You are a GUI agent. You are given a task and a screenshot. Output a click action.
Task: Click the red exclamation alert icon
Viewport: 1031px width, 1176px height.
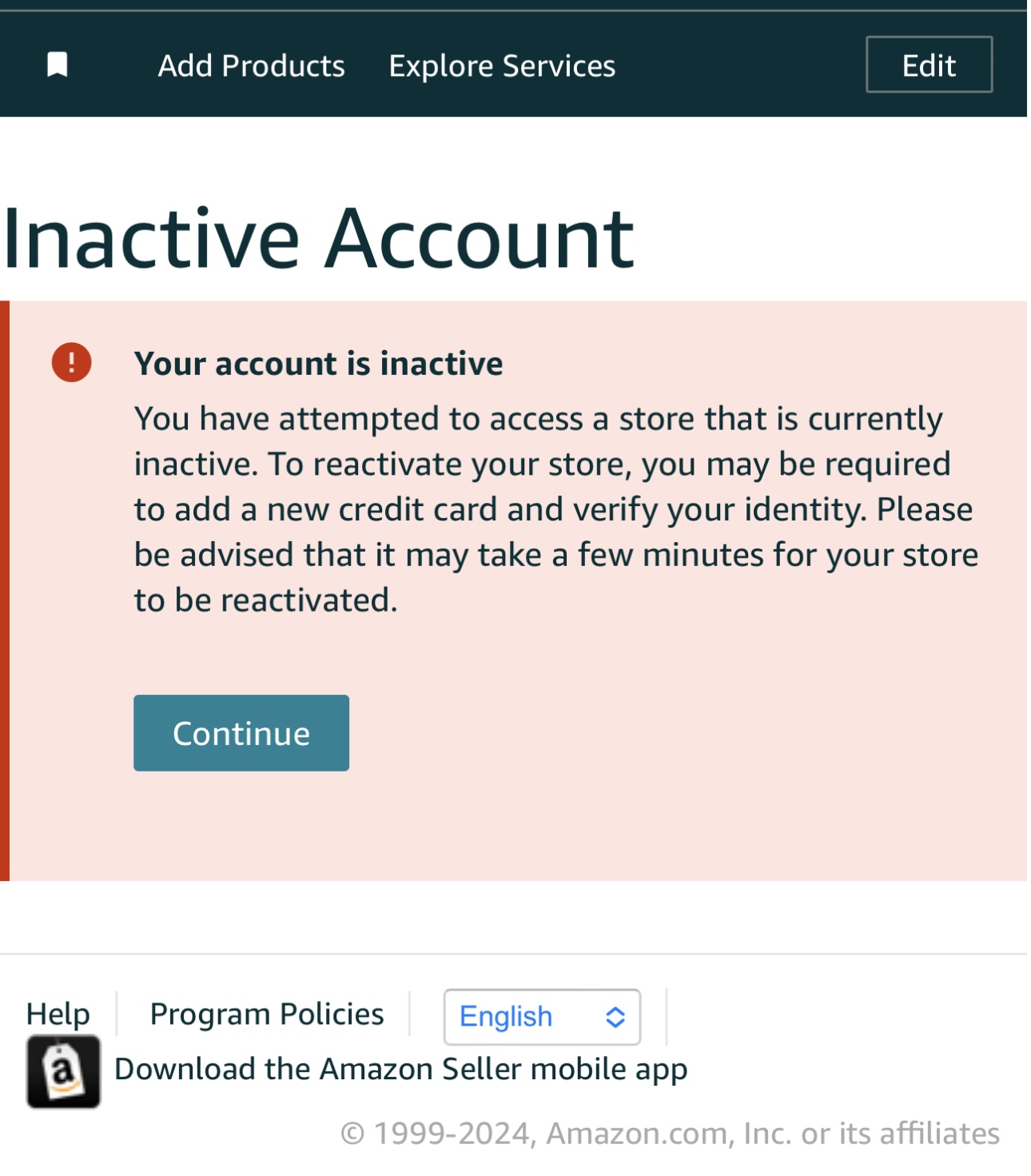pyautogui.click(x=72, y=362)
